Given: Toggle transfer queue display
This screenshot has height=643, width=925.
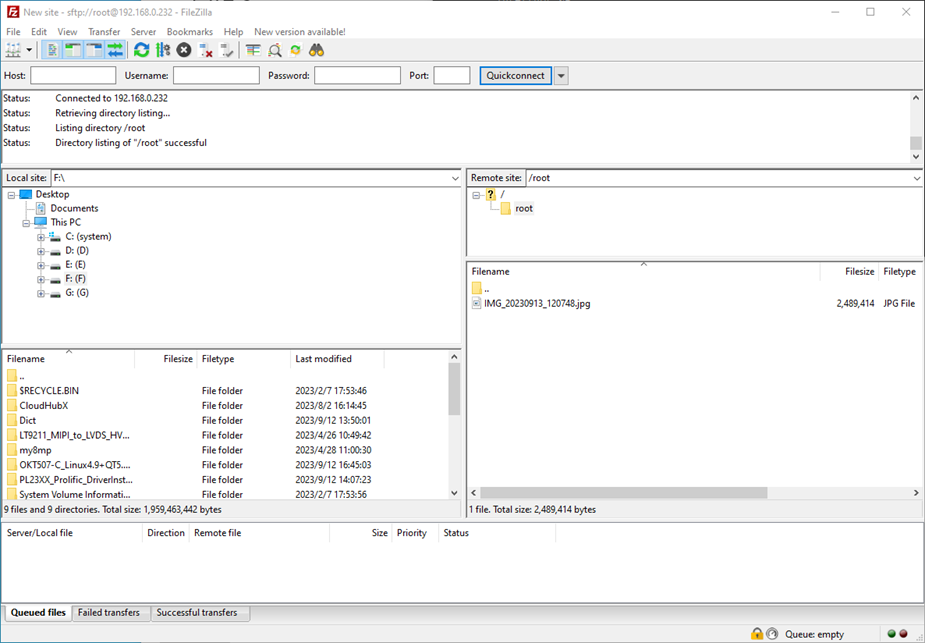Looking at the screenshot, I should point(115,50).
